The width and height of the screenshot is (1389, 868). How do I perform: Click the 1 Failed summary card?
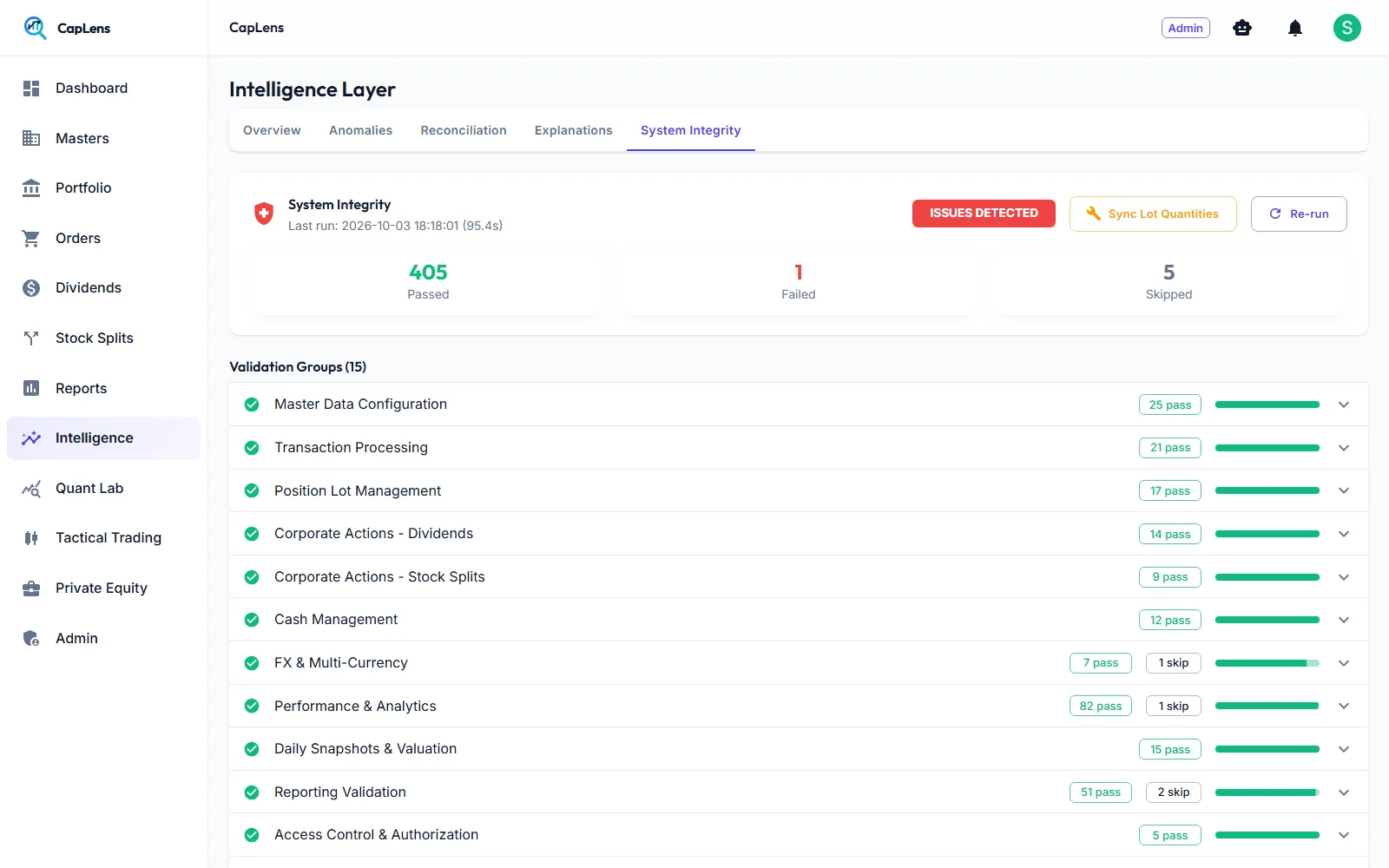(799, 282)
